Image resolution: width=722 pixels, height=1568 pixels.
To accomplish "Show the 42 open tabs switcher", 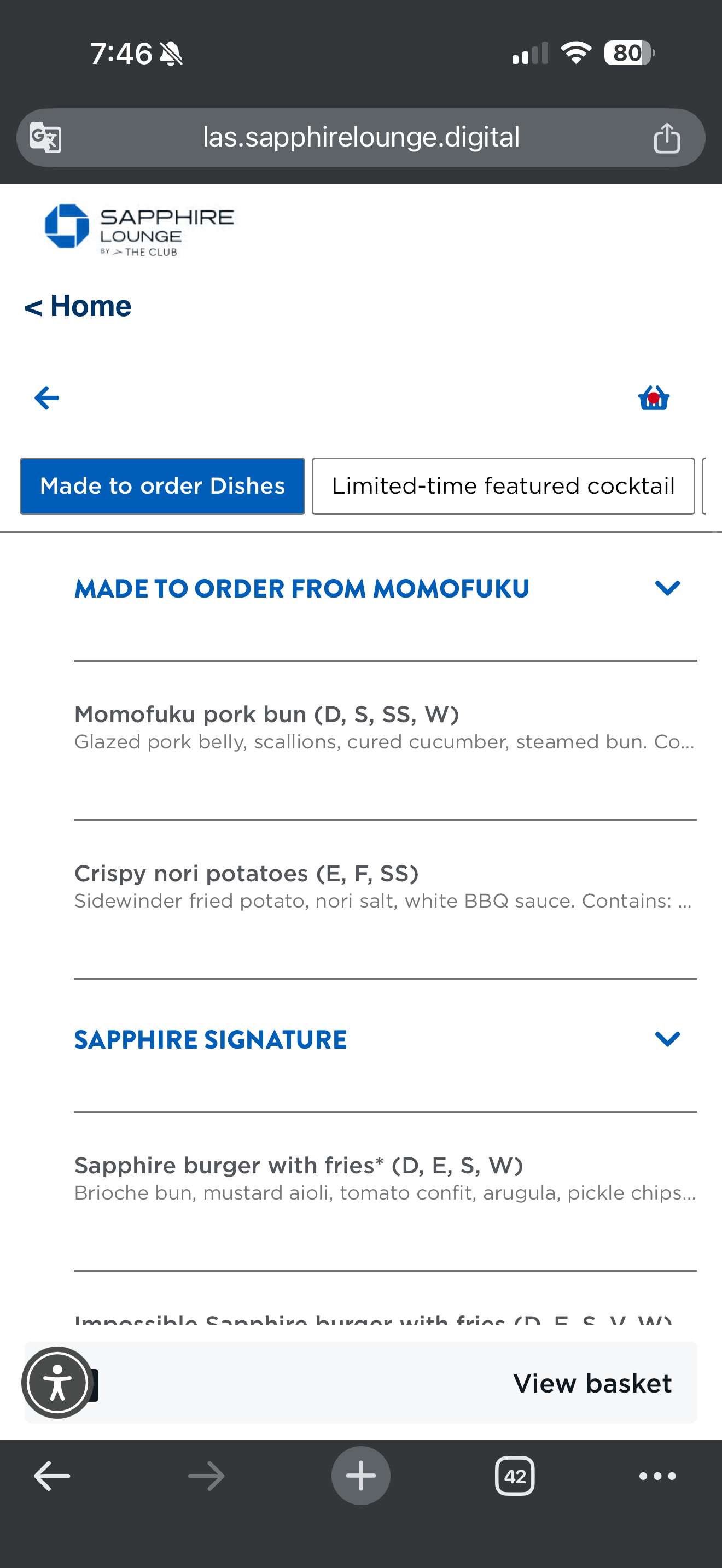I will [514, 1476].
